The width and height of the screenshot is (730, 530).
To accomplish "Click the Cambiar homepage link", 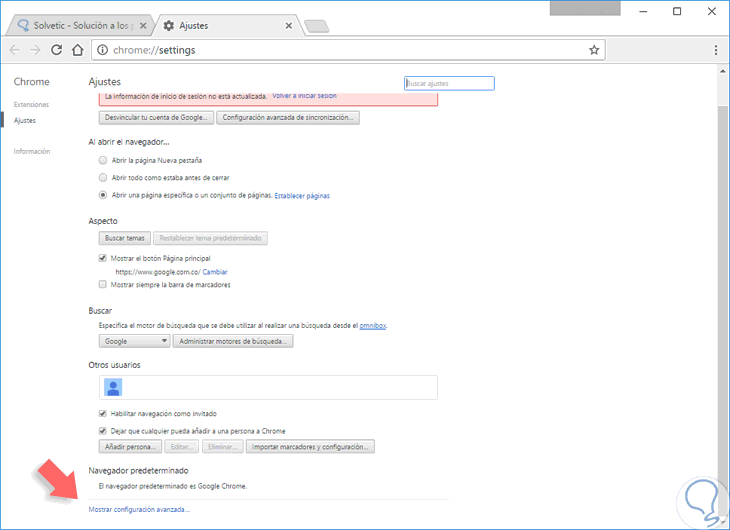I will (215, 272).
